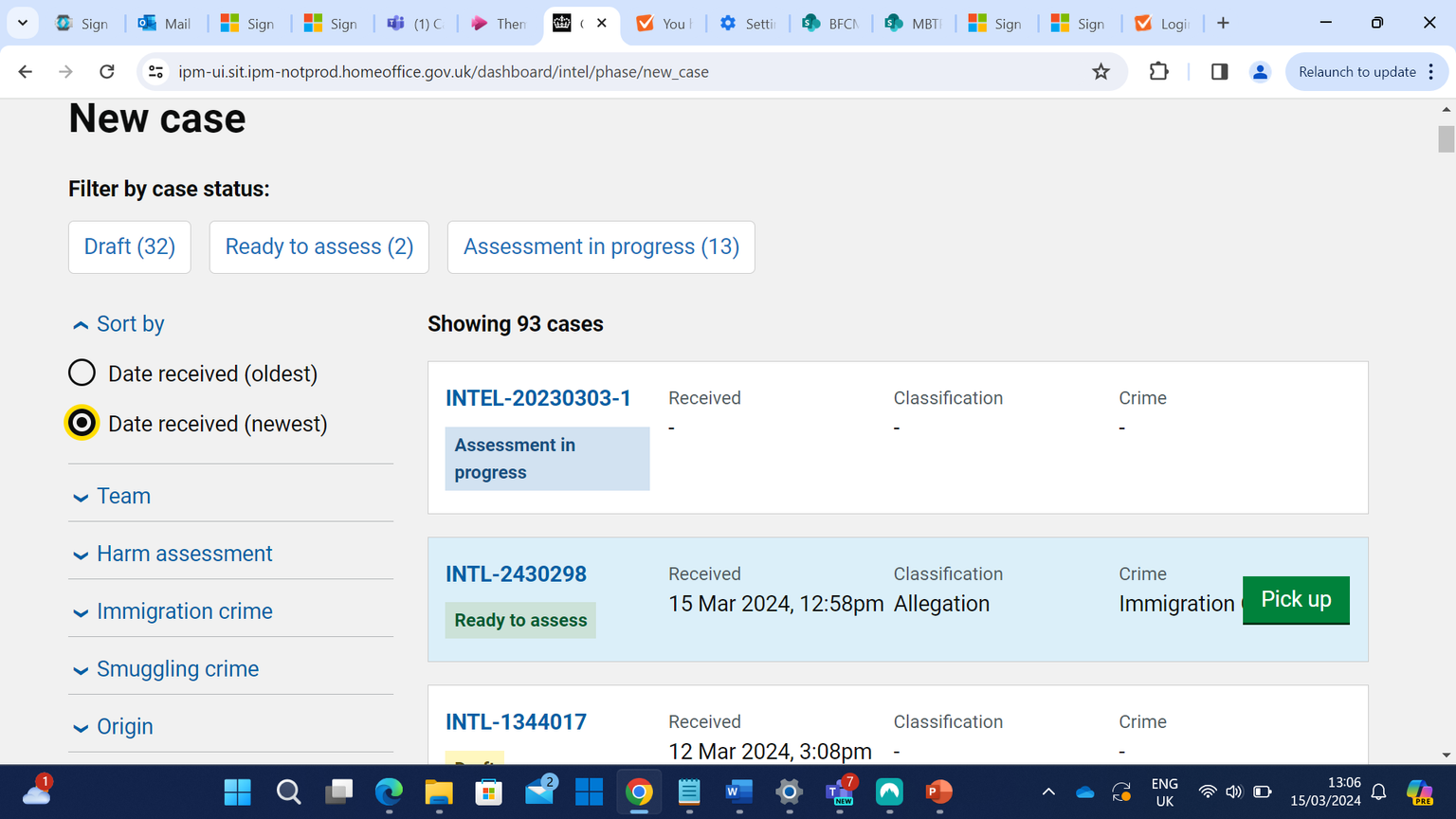Launch Microsoft Edge from the taskbar

coord(389,792)
